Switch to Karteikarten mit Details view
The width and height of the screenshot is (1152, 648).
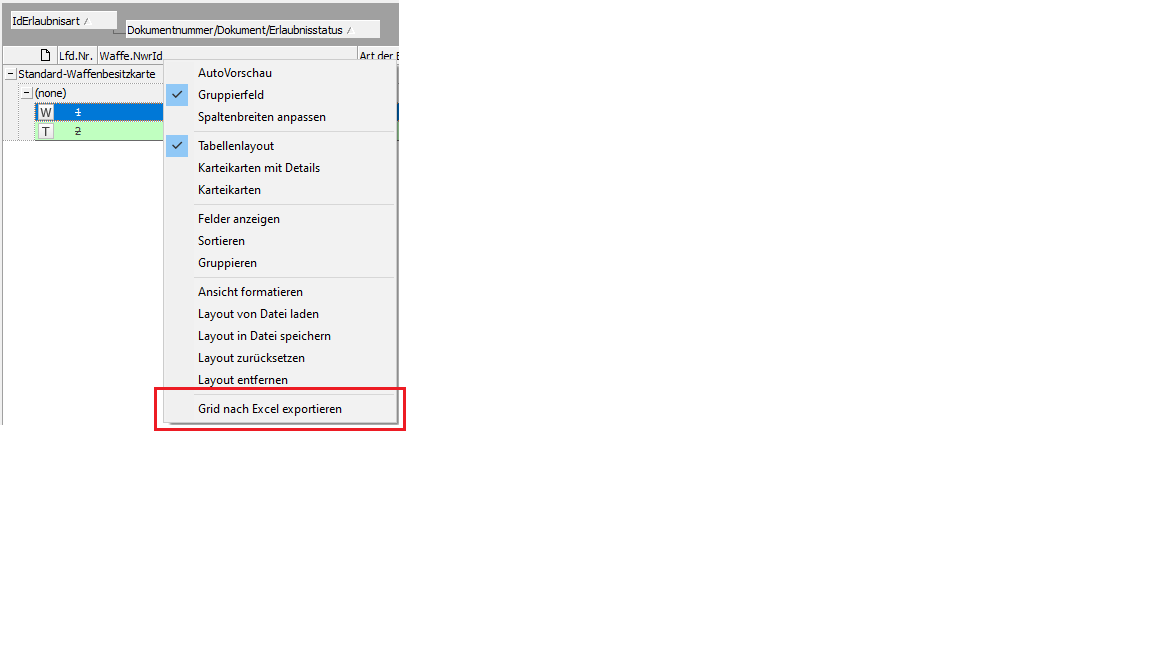tap(258, 168)
